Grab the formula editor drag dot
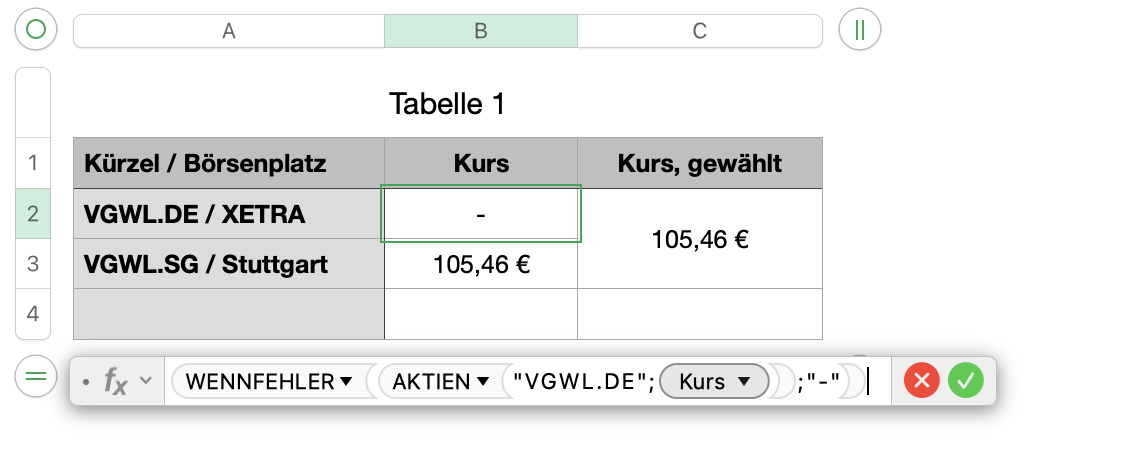 click(x=87, y=381)
